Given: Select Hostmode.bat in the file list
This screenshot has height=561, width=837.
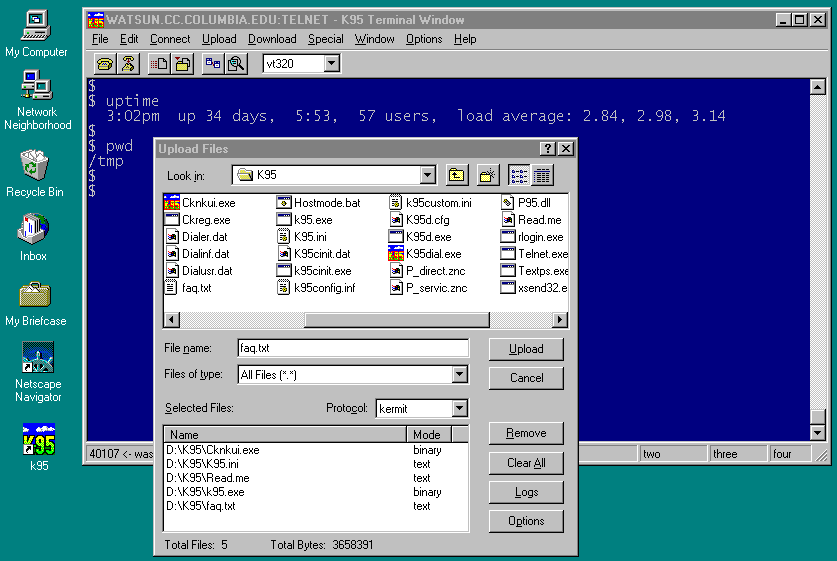Looking at the screenshot, I should click(319, 203).
